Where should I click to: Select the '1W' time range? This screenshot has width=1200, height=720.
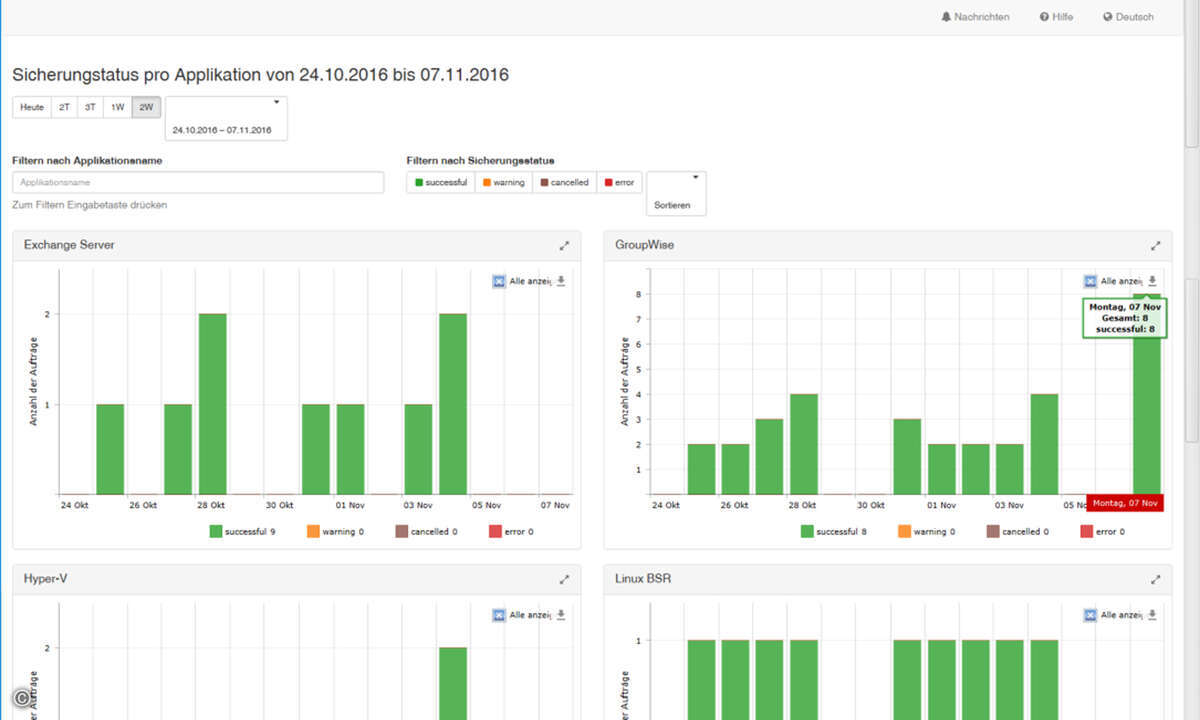coord(118,107)
